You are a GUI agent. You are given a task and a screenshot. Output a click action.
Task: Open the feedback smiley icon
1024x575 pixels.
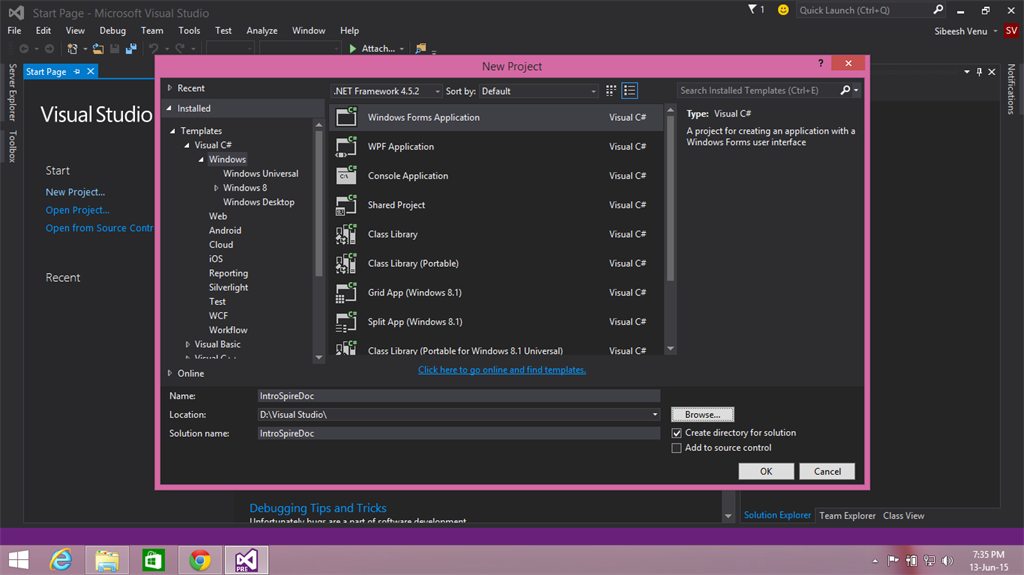pyautogui.click(x=783, y=10)
